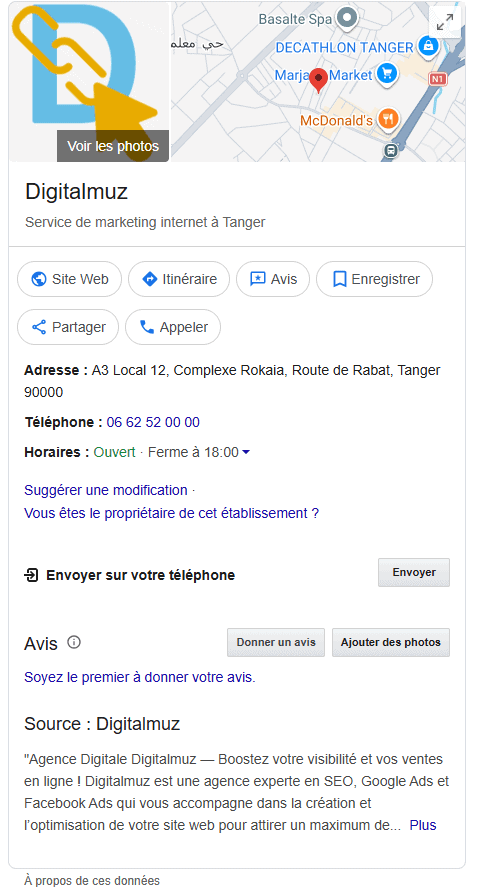Call business with Appeler button
Image resolution: width=479 pixels, height=889 pixels.
click(173, 327)
